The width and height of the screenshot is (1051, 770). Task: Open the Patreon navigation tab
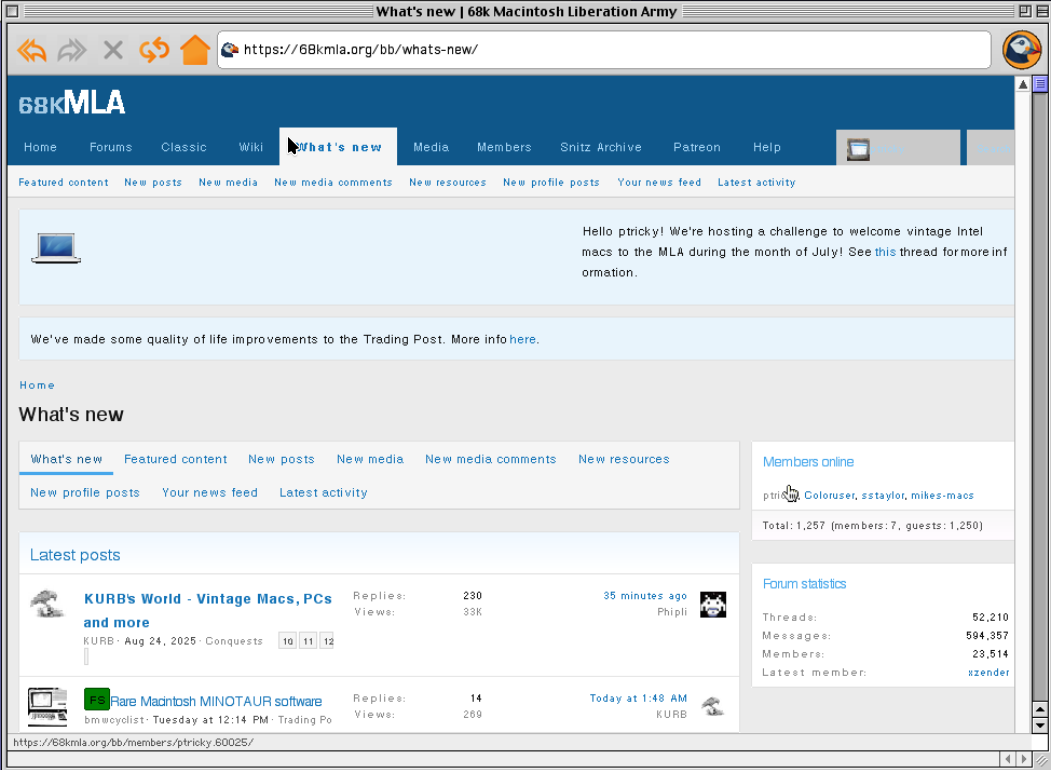point(696,147)
